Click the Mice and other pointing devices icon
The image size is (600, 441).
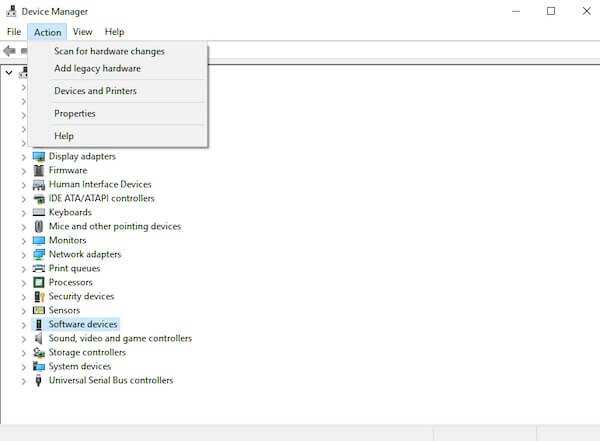point(39,226)
